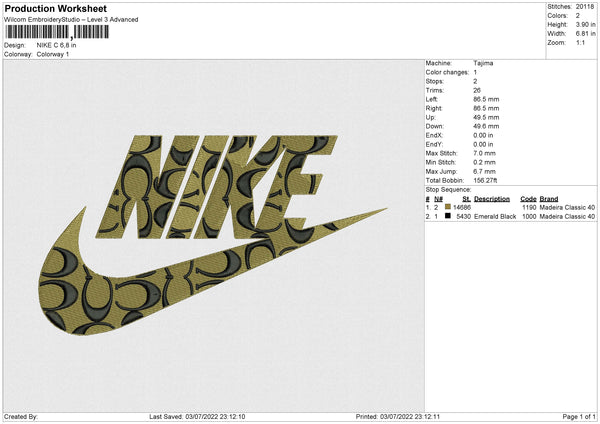Image resolution: width=600 pixels, height=424 pixels.
Task: Select the Colorway 1 value
Action: (53, 54)
